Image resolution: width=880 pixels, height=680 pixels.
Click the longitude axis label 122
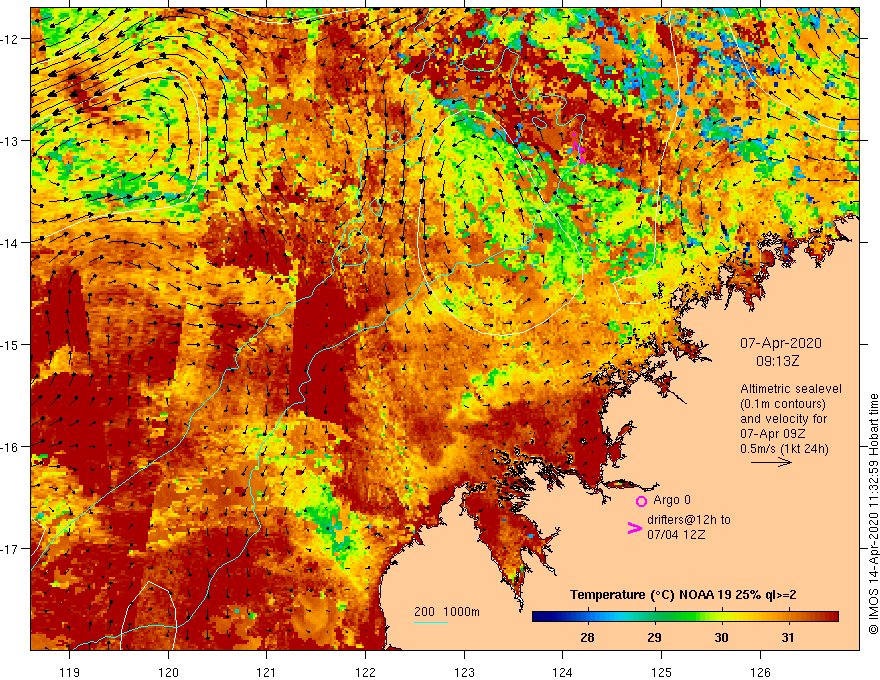[x=365, y=672]
